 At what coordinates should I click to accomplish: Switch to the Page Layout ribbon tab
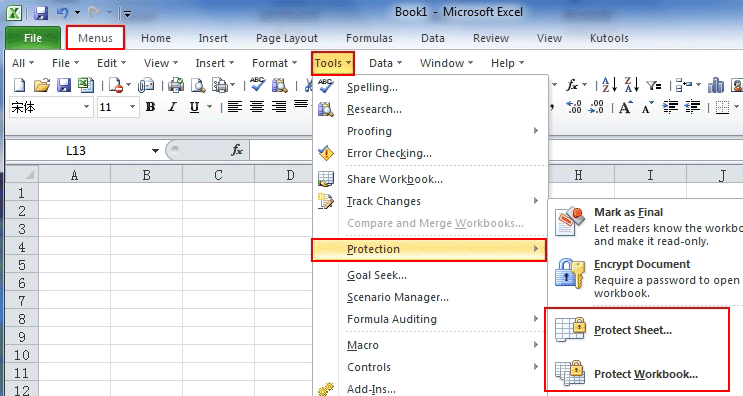click(287, 38)
